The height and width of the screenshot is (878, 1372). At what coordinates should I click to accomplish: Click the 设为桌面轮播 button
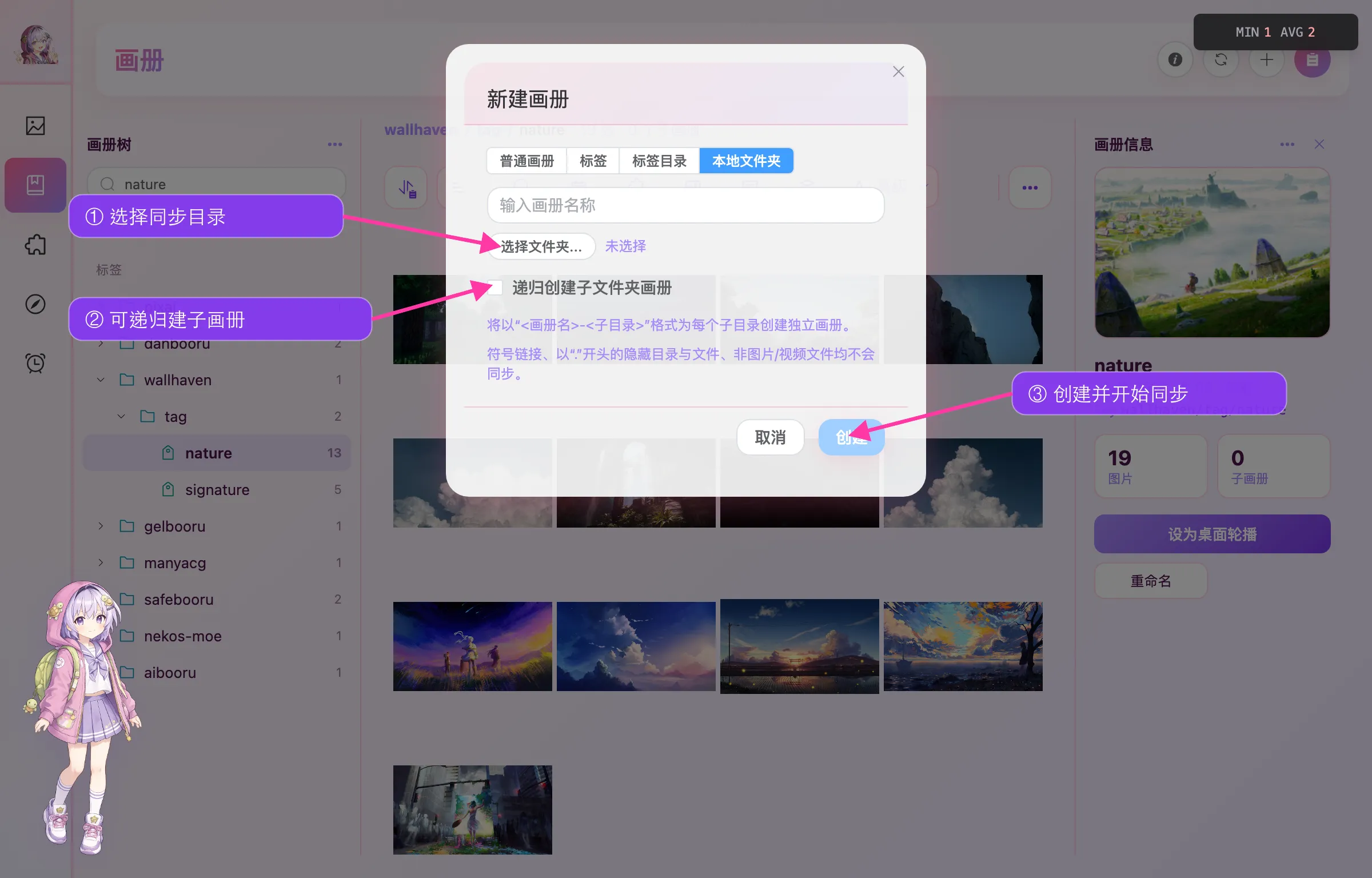(x=1212, y=534)
